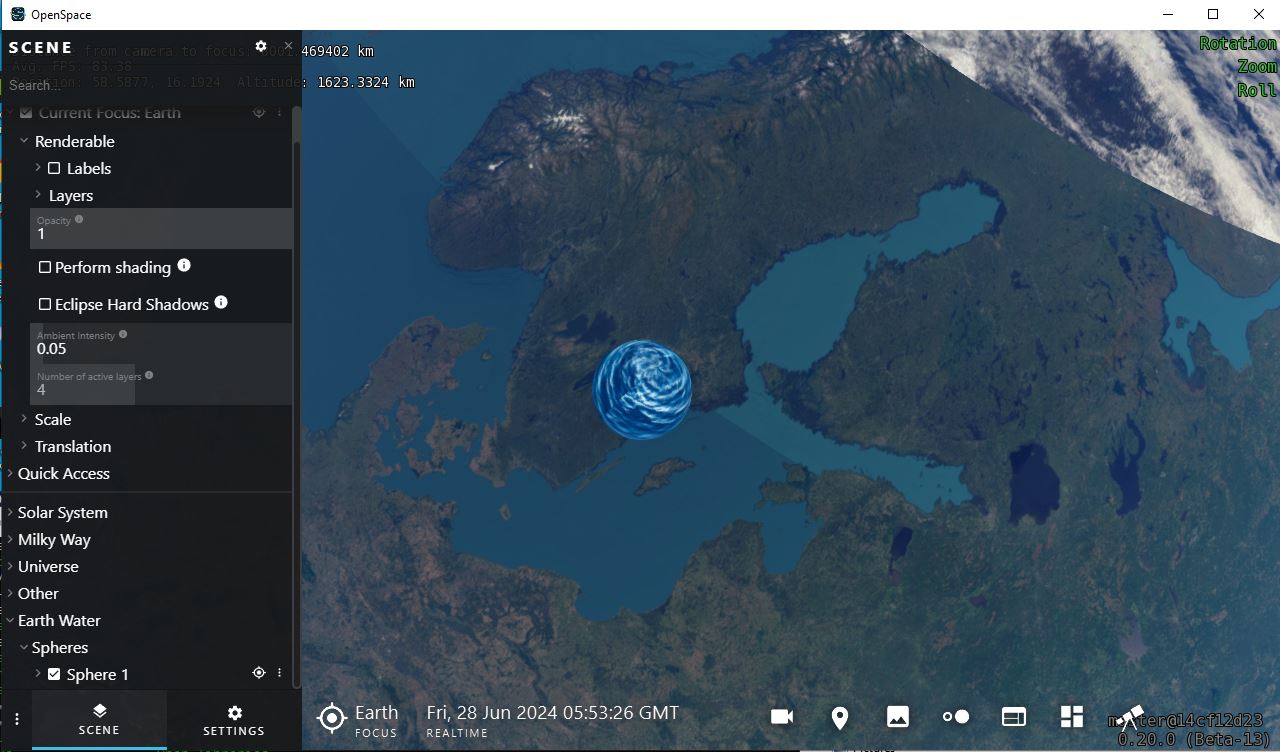
Task: Show info for Eclipse Hard Shadows
Action: (221, 303)
